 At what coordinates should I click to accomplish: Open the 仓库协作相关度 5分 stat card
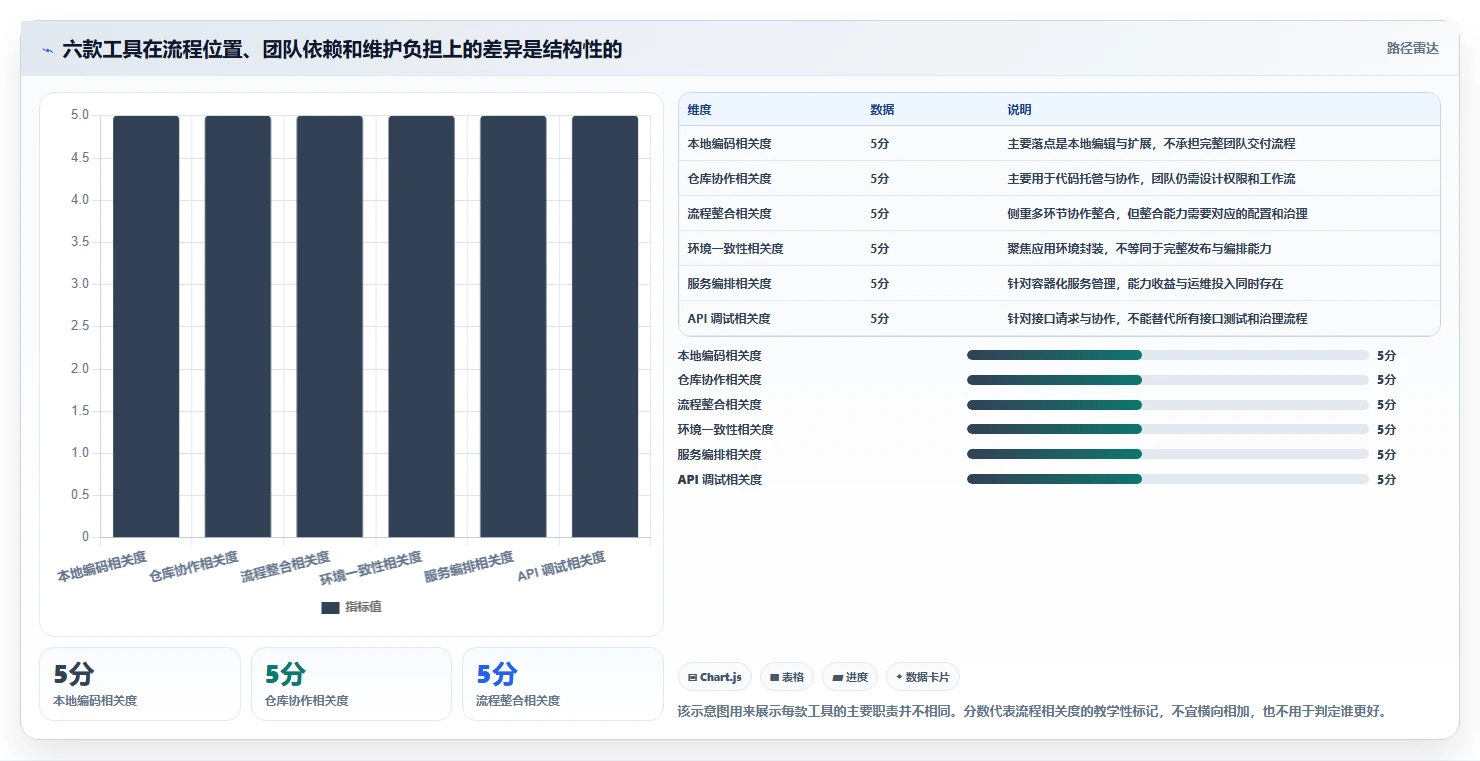point(351,684)
